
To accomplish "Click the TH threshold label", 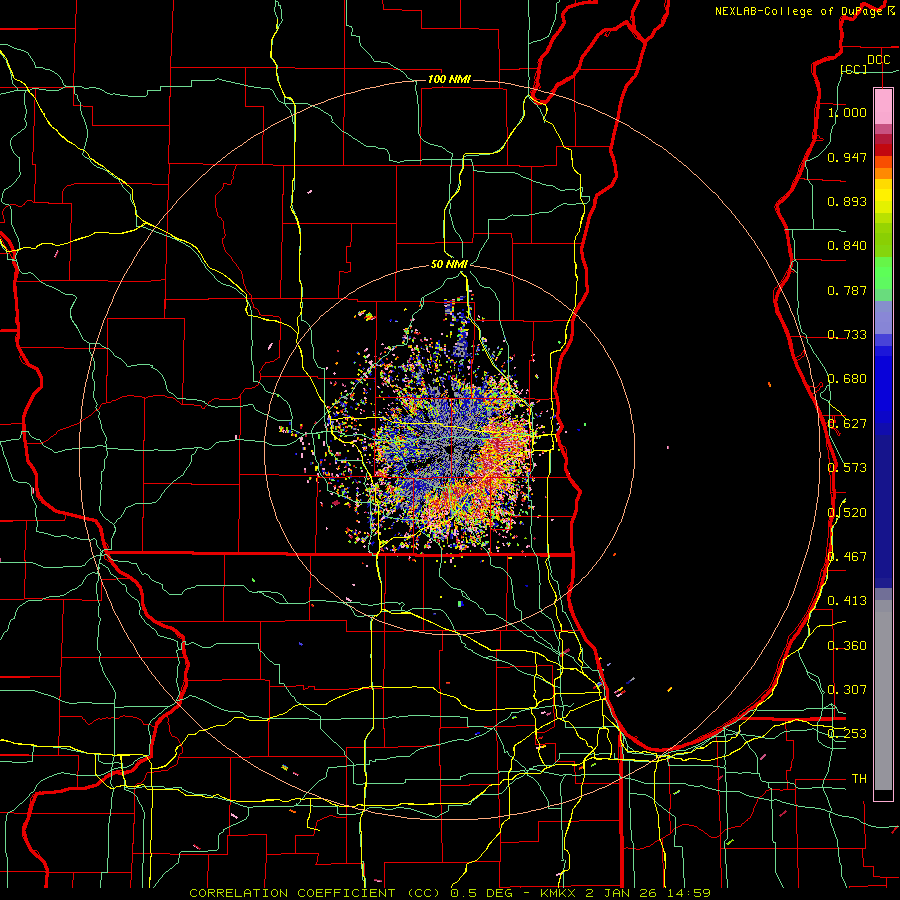I will pos(859,778).
